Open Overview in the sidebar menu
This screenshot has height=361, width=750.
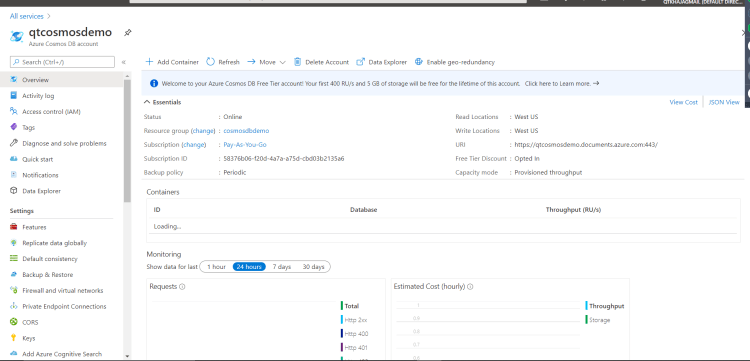point(61,80)
